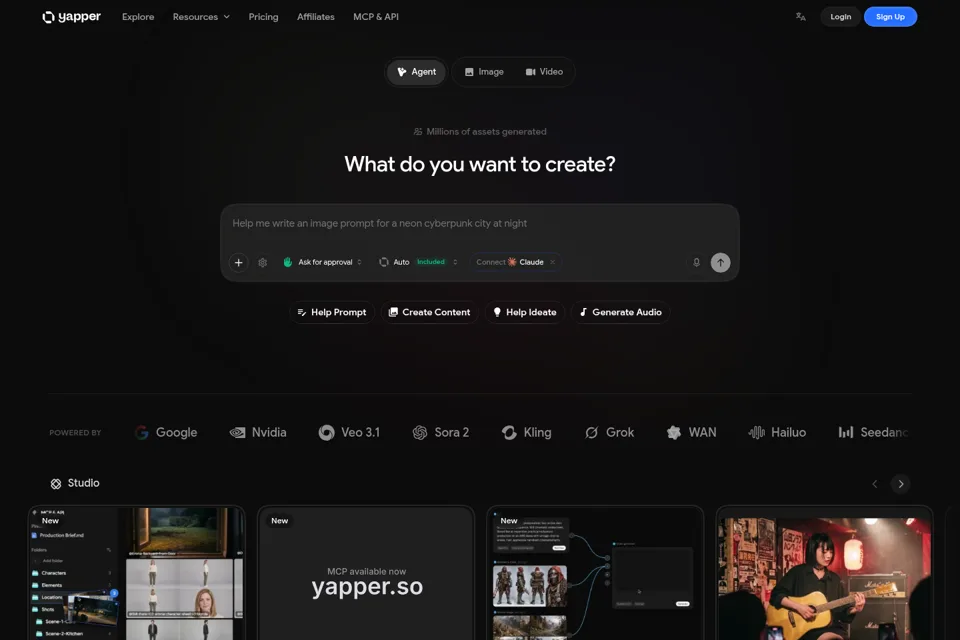Click the Hailuo model logo
Viewport: 960px width, 640px height.
pos(777,432)
